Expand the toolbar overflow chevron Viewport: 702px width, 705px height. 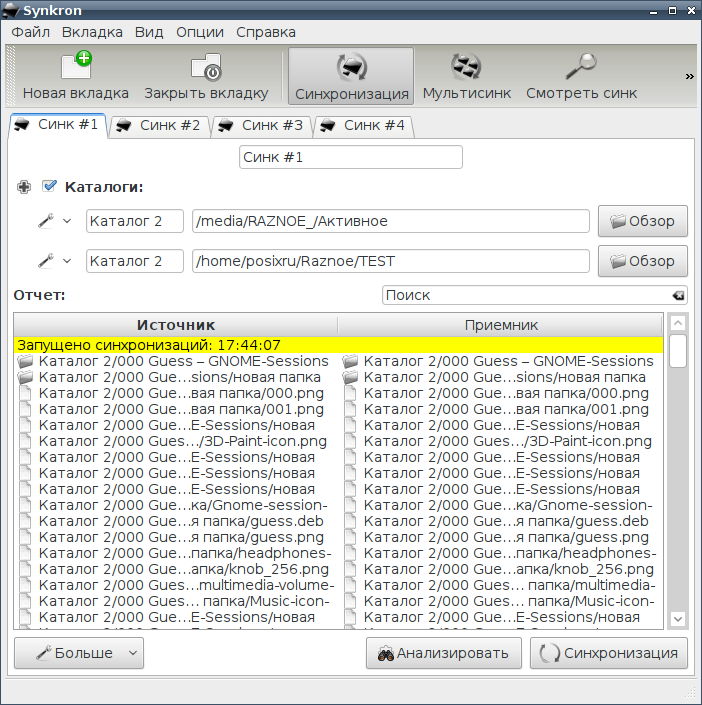[x=689, y=76]
